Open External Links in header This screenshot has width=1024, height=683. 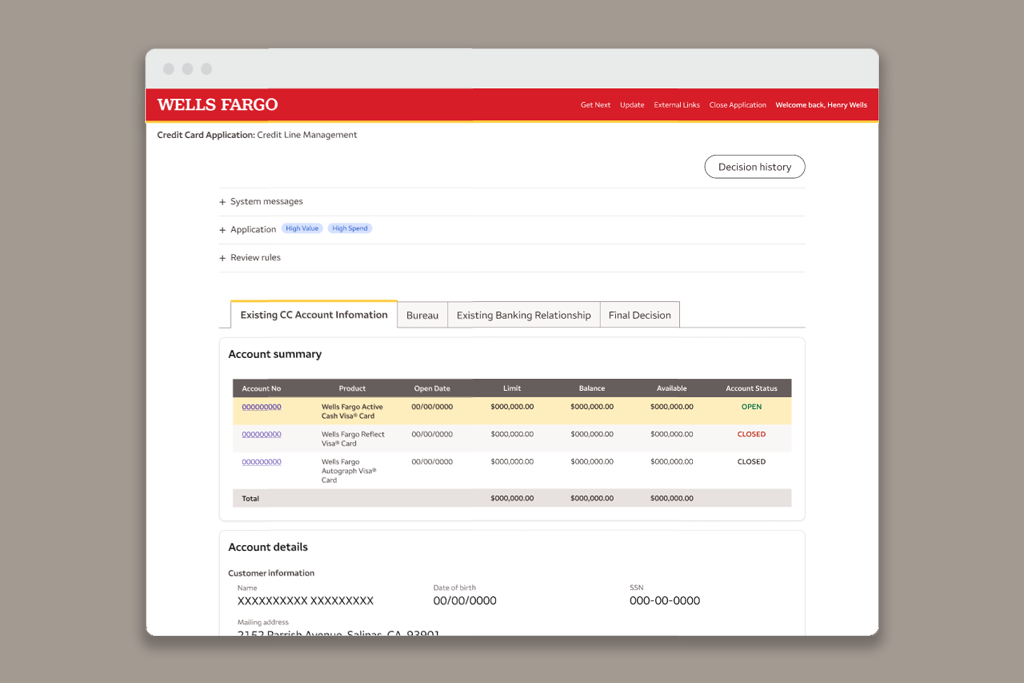point(677,105)
